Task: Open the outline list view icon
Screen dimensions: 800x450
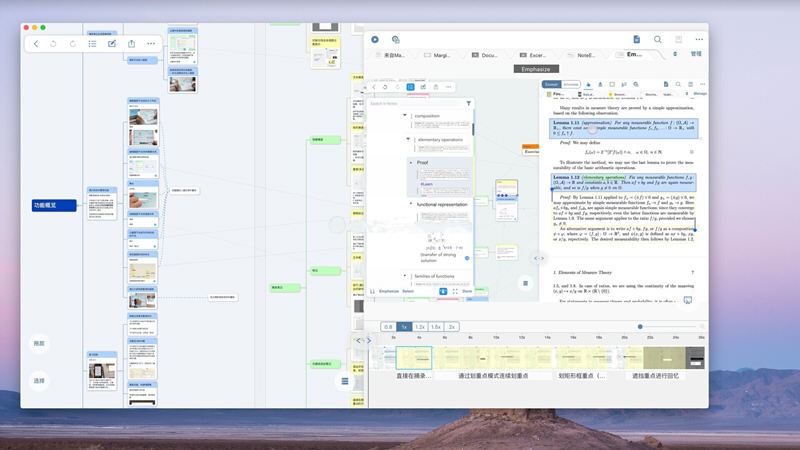Action: pos(92,44)
